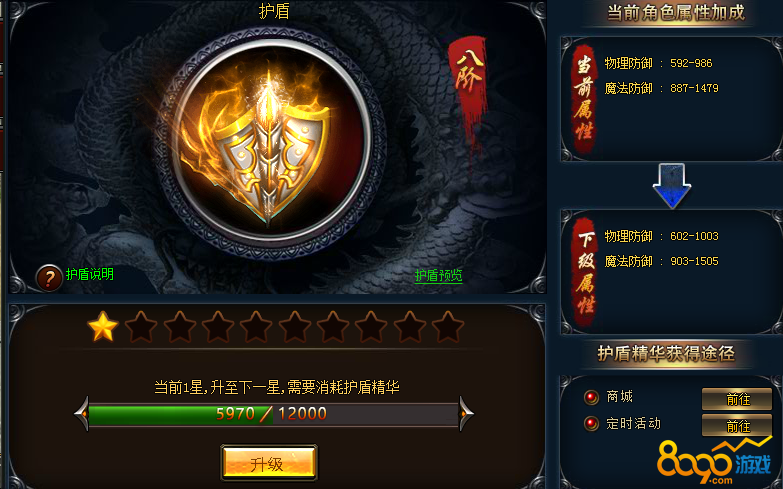Click 前往 button for 商城
Image resolution: width=783 pixels, height=489 pixels.
pos(737,399)
